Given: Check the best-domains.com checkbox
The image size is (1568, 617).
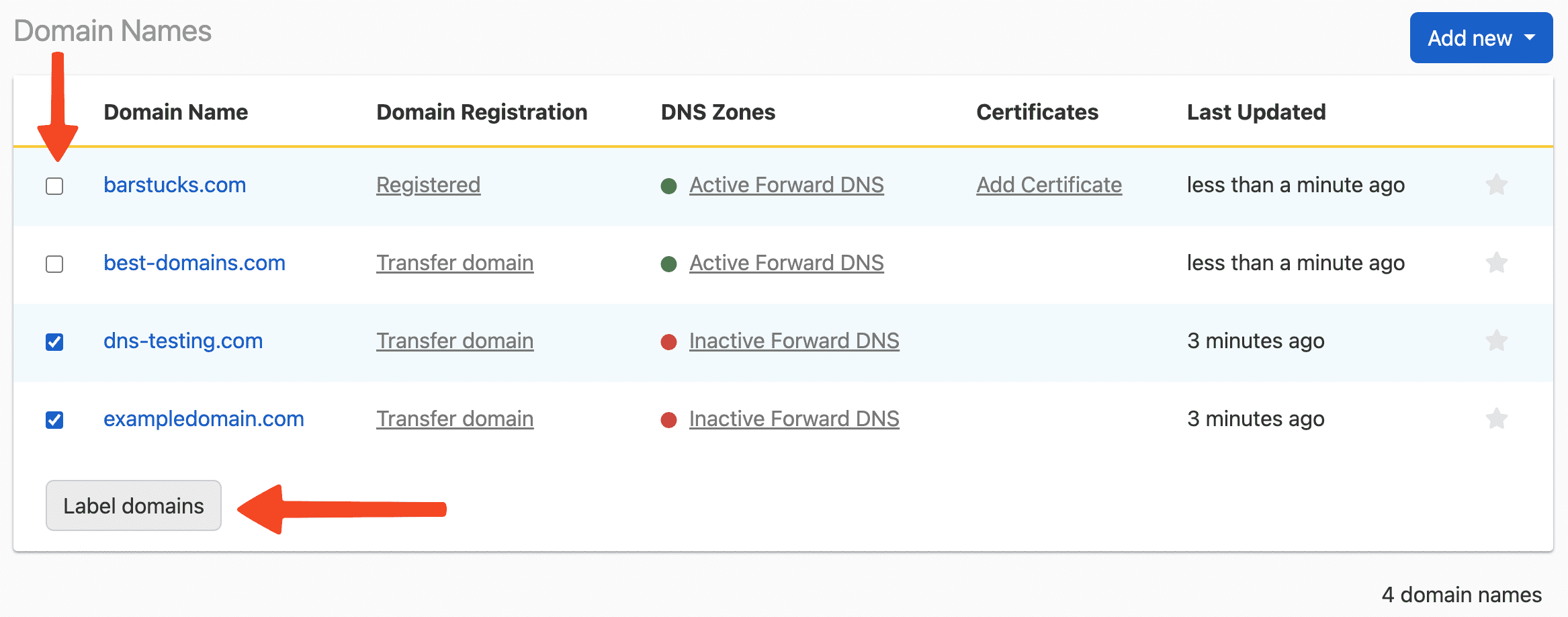Looking at the screenshot, I should coord(54,264).
